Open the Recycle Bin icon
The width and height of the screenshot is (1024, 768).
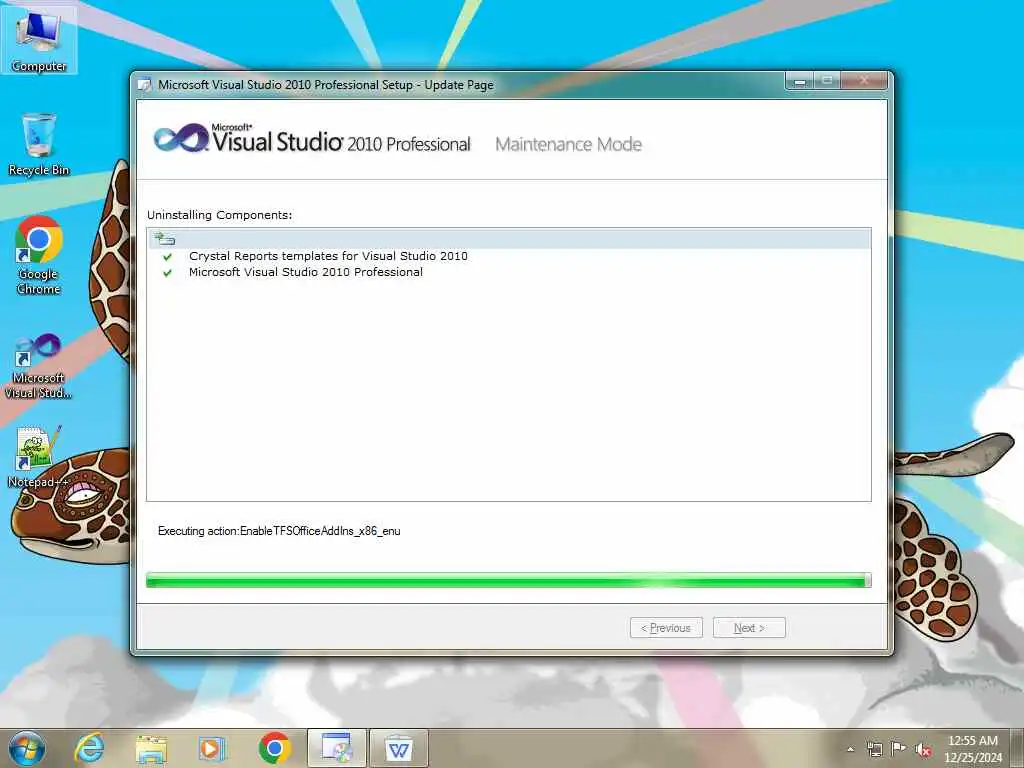click(x=39, y=145)
